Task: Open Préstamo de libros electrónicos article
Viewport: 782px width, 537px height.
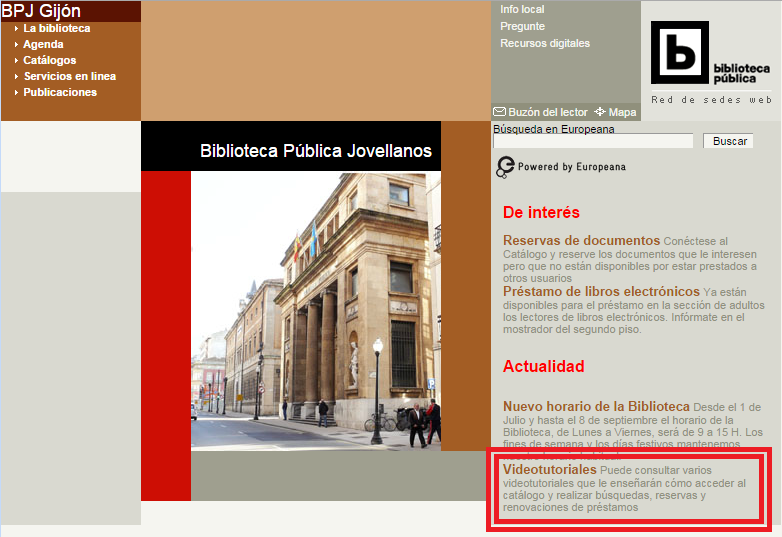Action: click(x=601, y=292)
